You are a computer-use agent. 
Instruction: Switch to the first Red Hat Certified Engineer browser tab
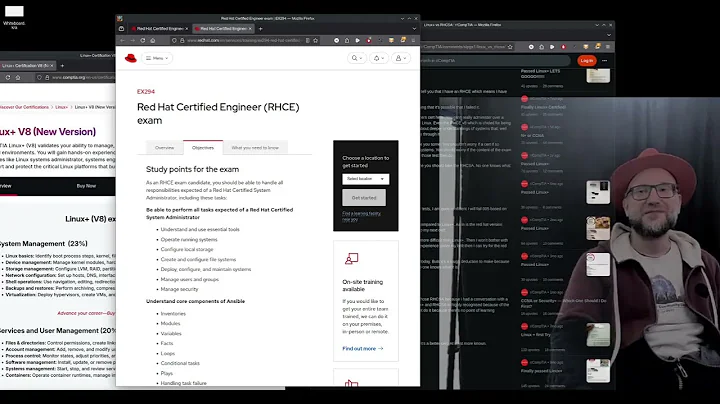pyautogui.click(x=157, y=28)
